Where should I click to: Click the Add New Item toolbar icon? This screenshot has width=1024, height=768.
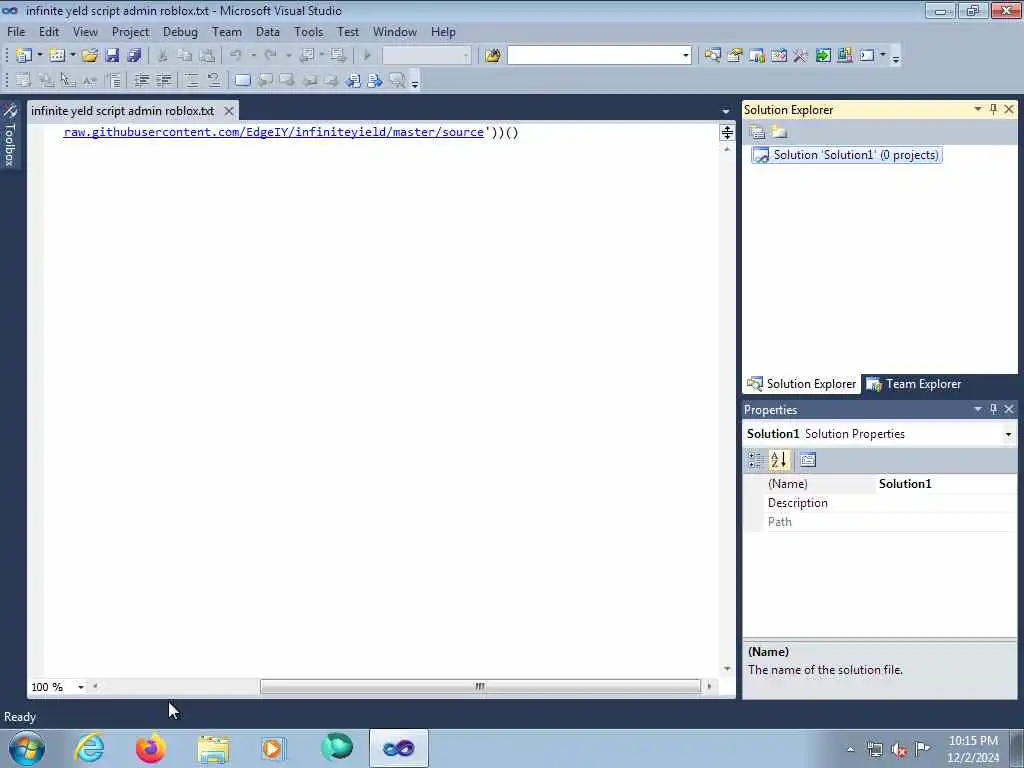57,56
